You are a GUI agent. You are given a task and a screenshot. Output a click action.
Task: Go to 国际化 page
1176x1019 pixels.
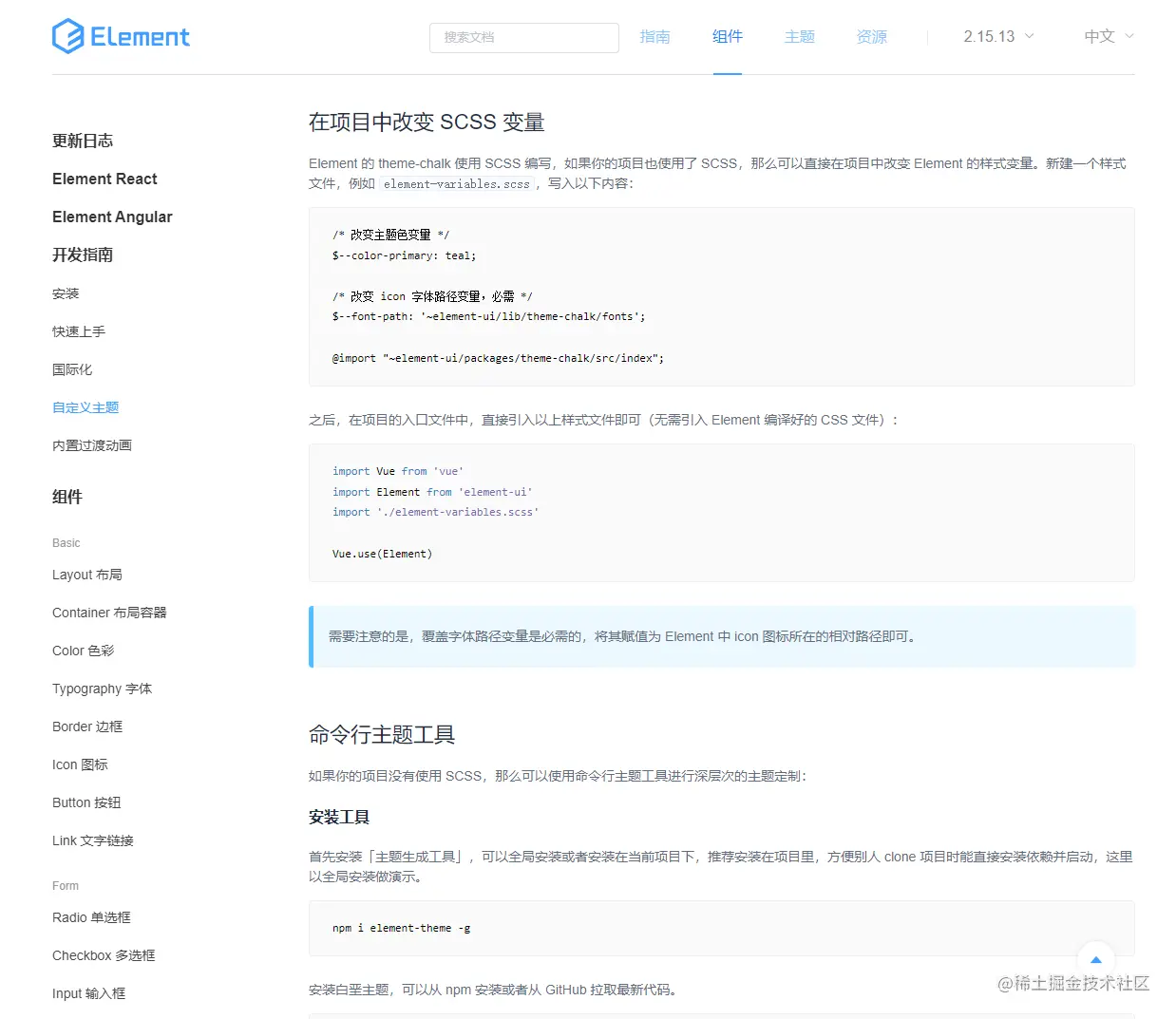pyautogui.click(x=72, y=369)
